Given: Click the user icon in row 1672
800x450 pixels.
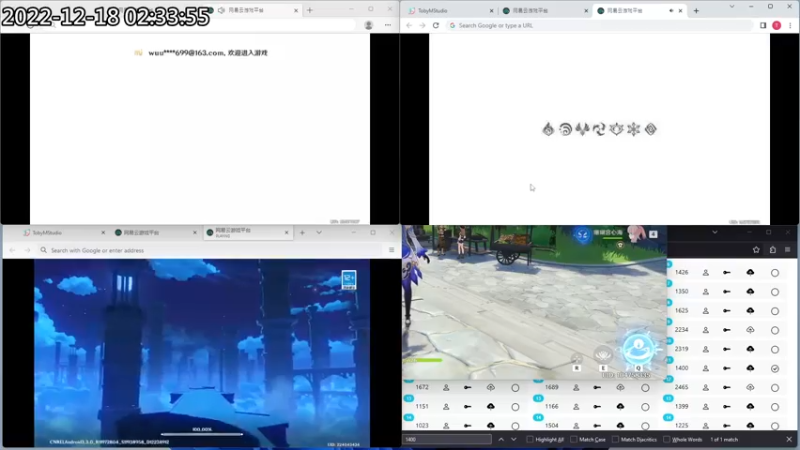Looking at the screenshot, I should tap(446, 387).
